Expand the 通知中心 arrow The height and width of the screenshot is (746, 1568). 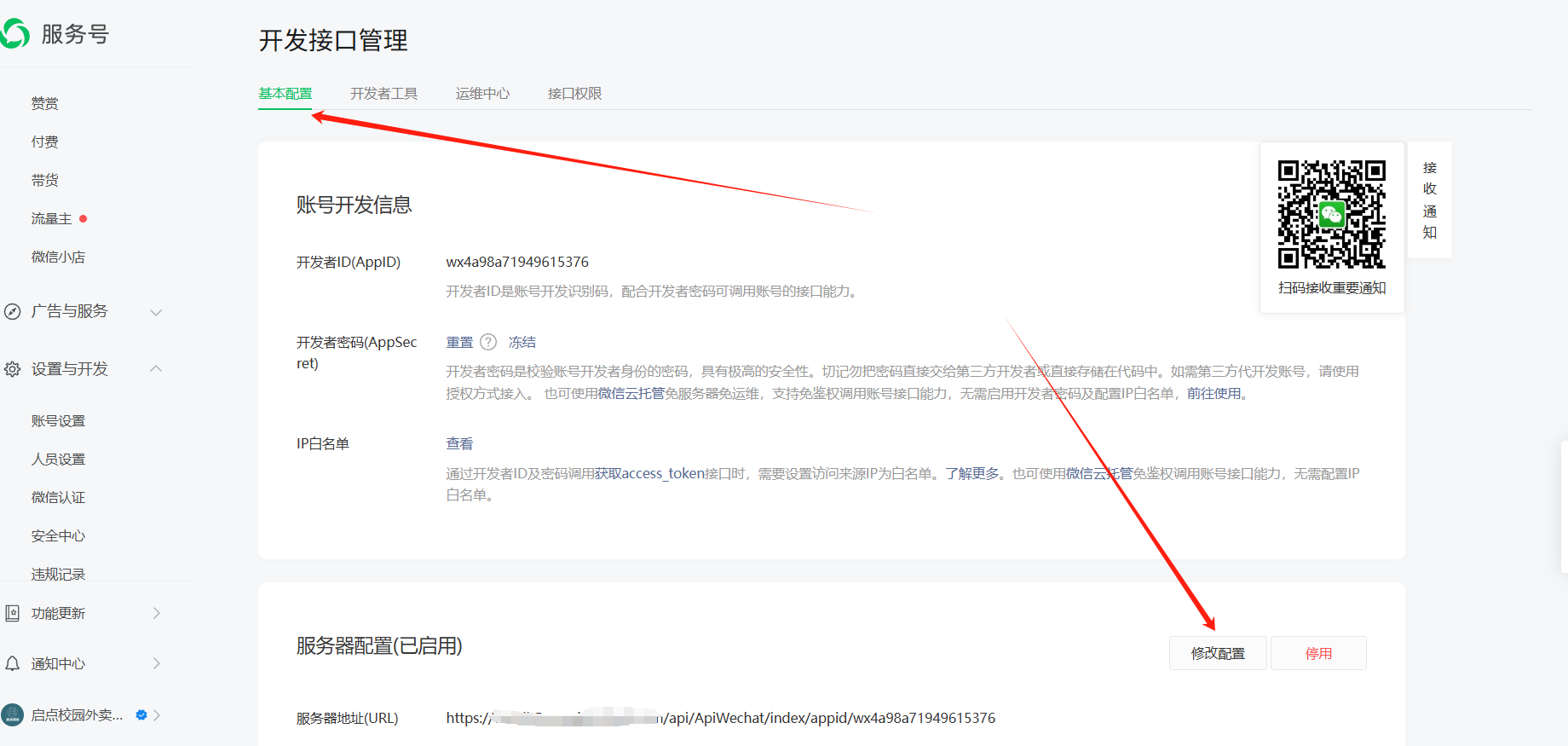click(x=157, y=663)
